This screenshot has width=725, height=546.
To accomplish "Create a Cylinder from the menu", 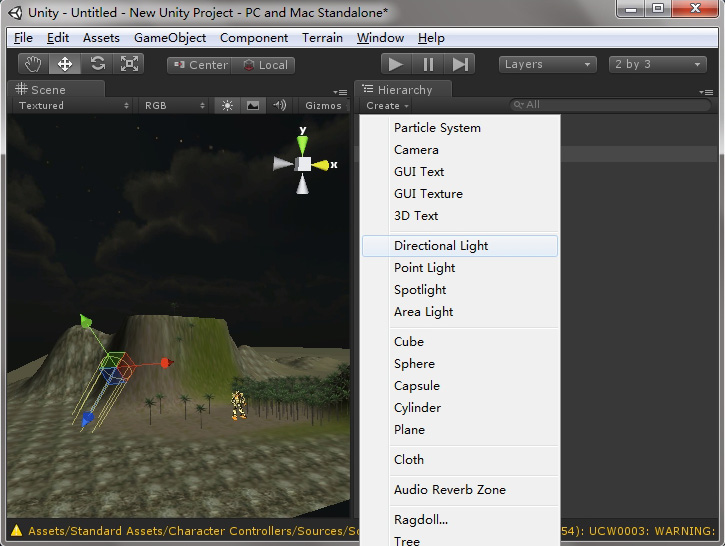I will pos(460,408).
